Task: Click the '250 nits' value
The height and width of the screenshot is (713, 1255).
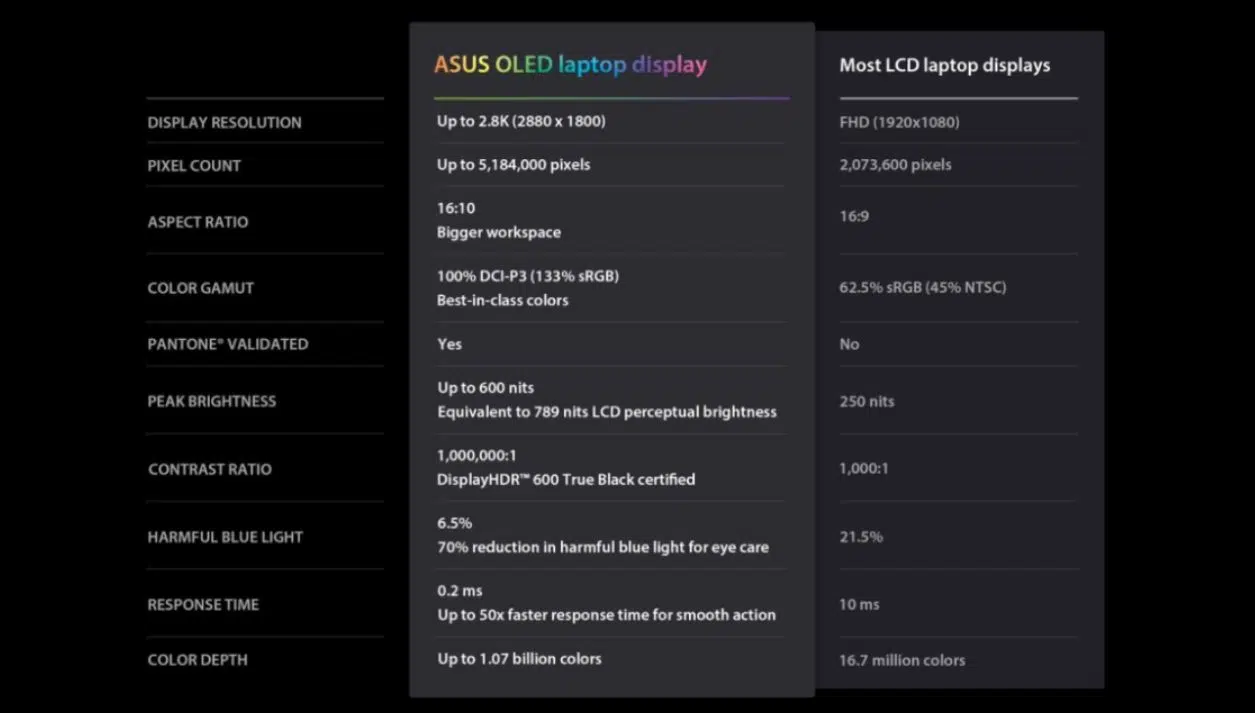Action: [867, 401]
